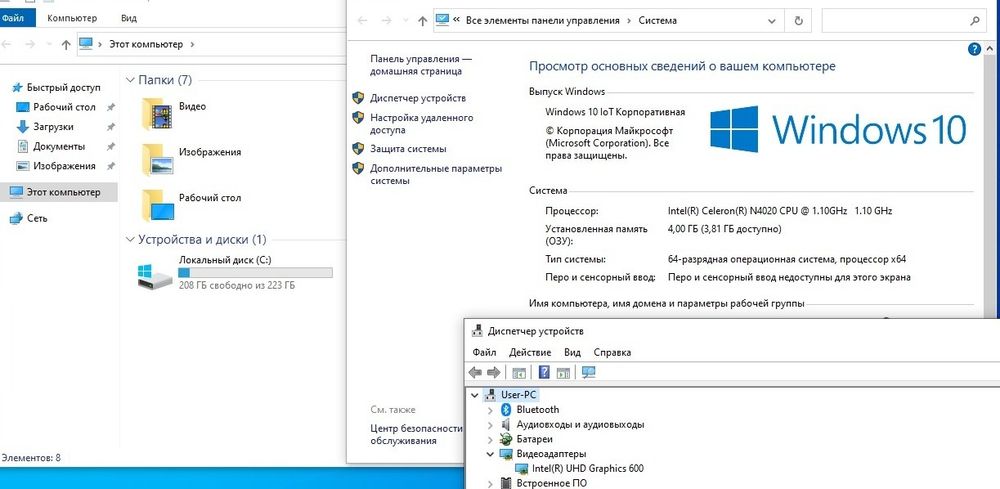
Task: Click the shield icon next to Защита системы
Action: tap(358, 149)
